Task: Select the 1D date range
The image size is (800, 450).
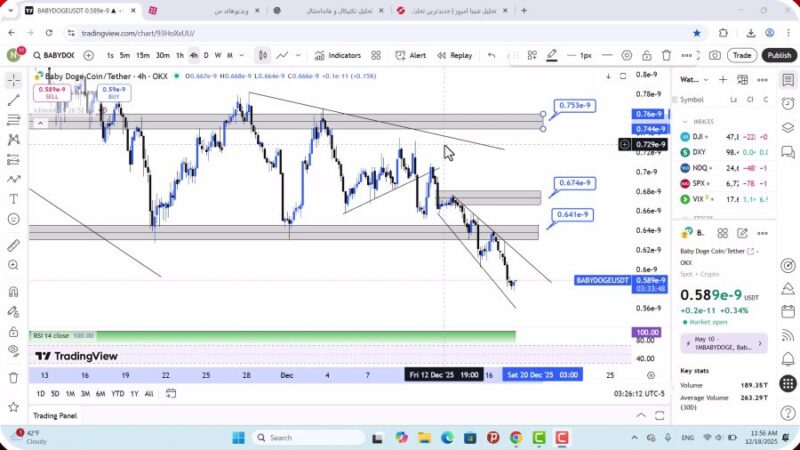Action: tap(40, 394)
